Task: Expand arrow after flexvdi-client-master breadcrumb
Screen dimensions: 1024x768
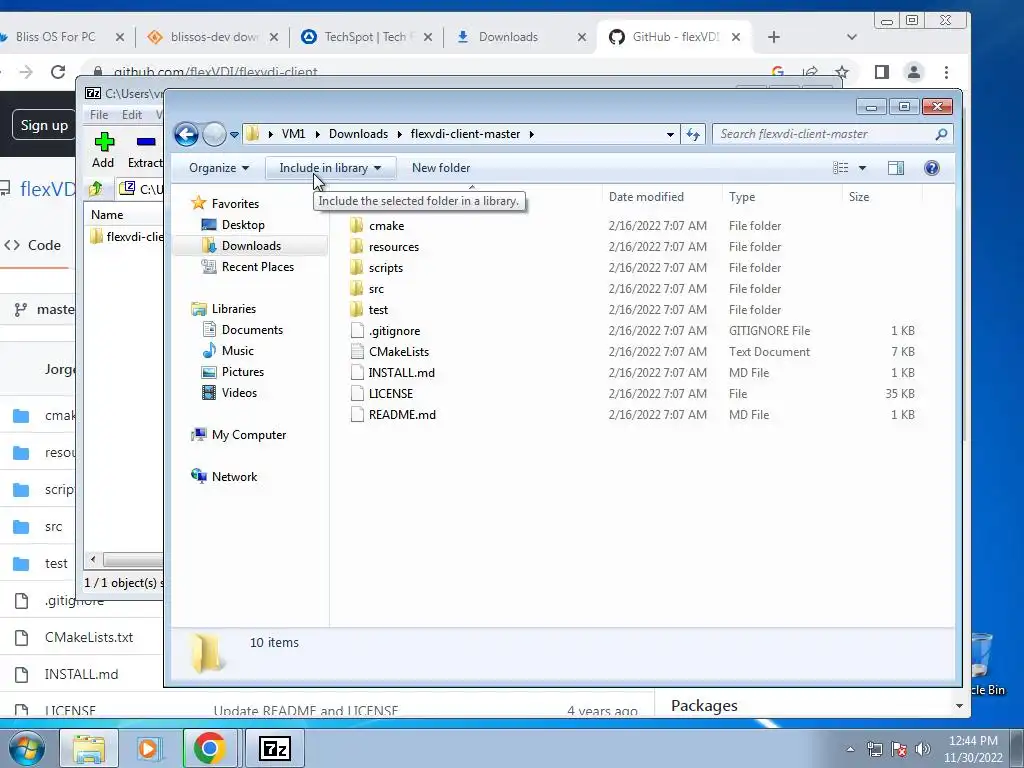Action: pyautogui.click(x=532, y=135)
